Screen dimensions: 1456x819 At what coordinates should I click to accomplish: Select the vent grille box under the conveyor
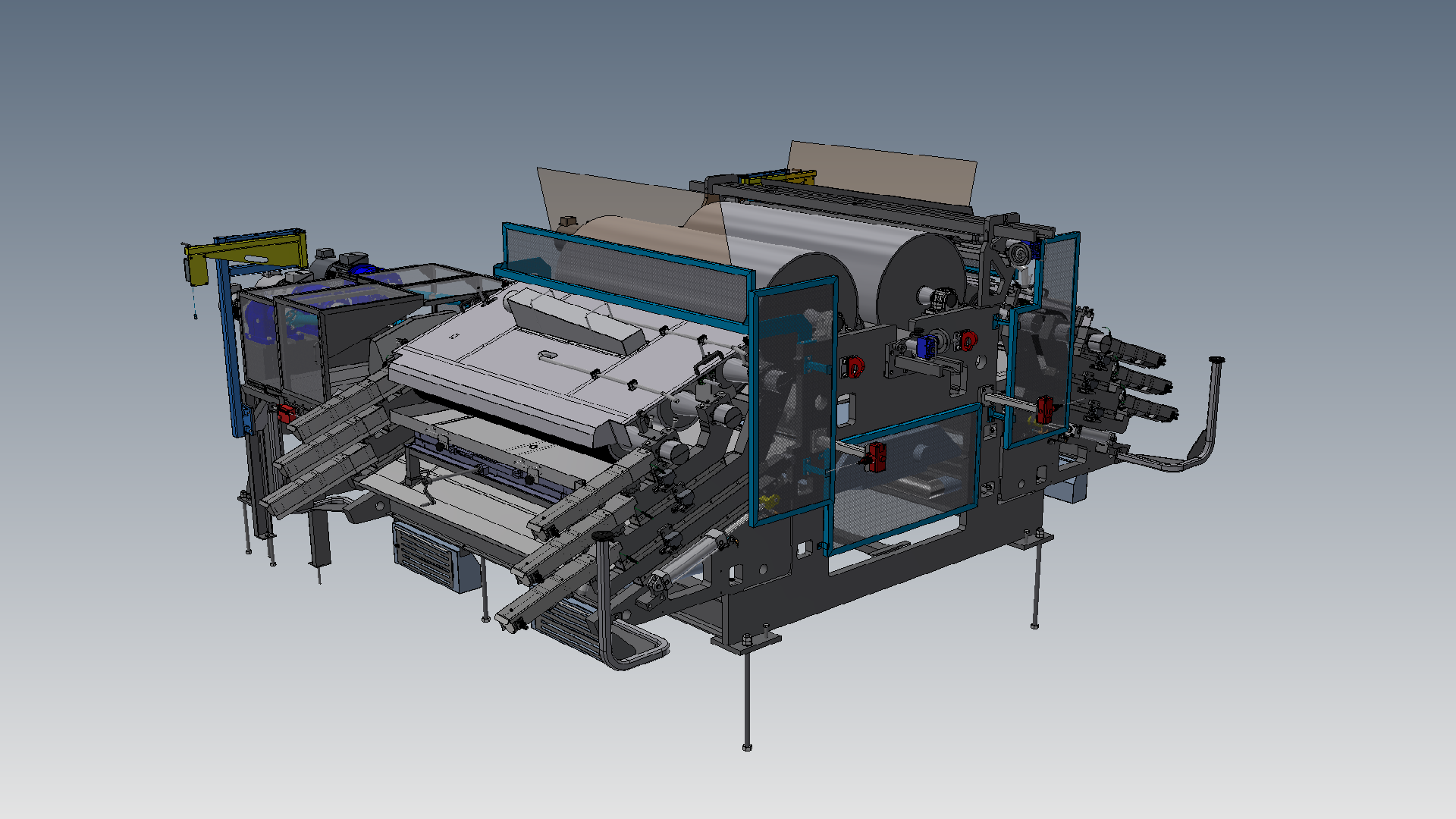pyautogui.click(x=425, y=555)
